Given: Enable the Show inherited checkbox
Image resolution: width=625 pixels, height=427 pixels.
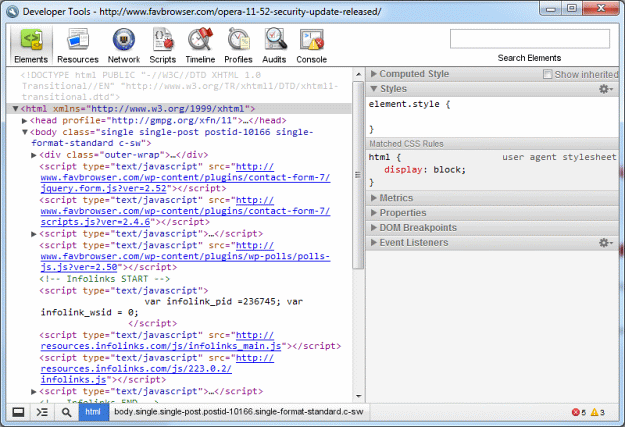Looking at the screenshot, I should click(548, 75).
